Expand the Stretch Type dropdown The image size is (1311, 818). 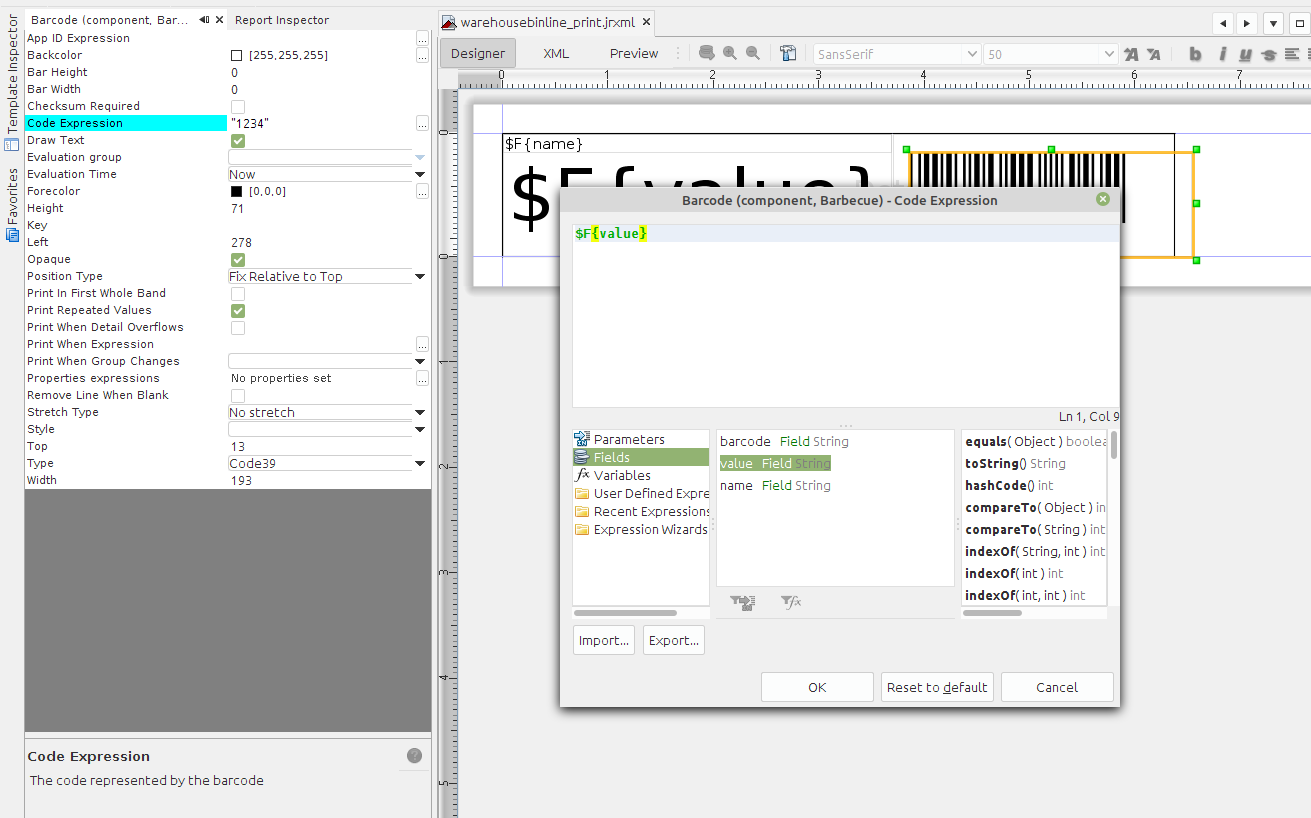pyautogui.click(x=420, y=413)
